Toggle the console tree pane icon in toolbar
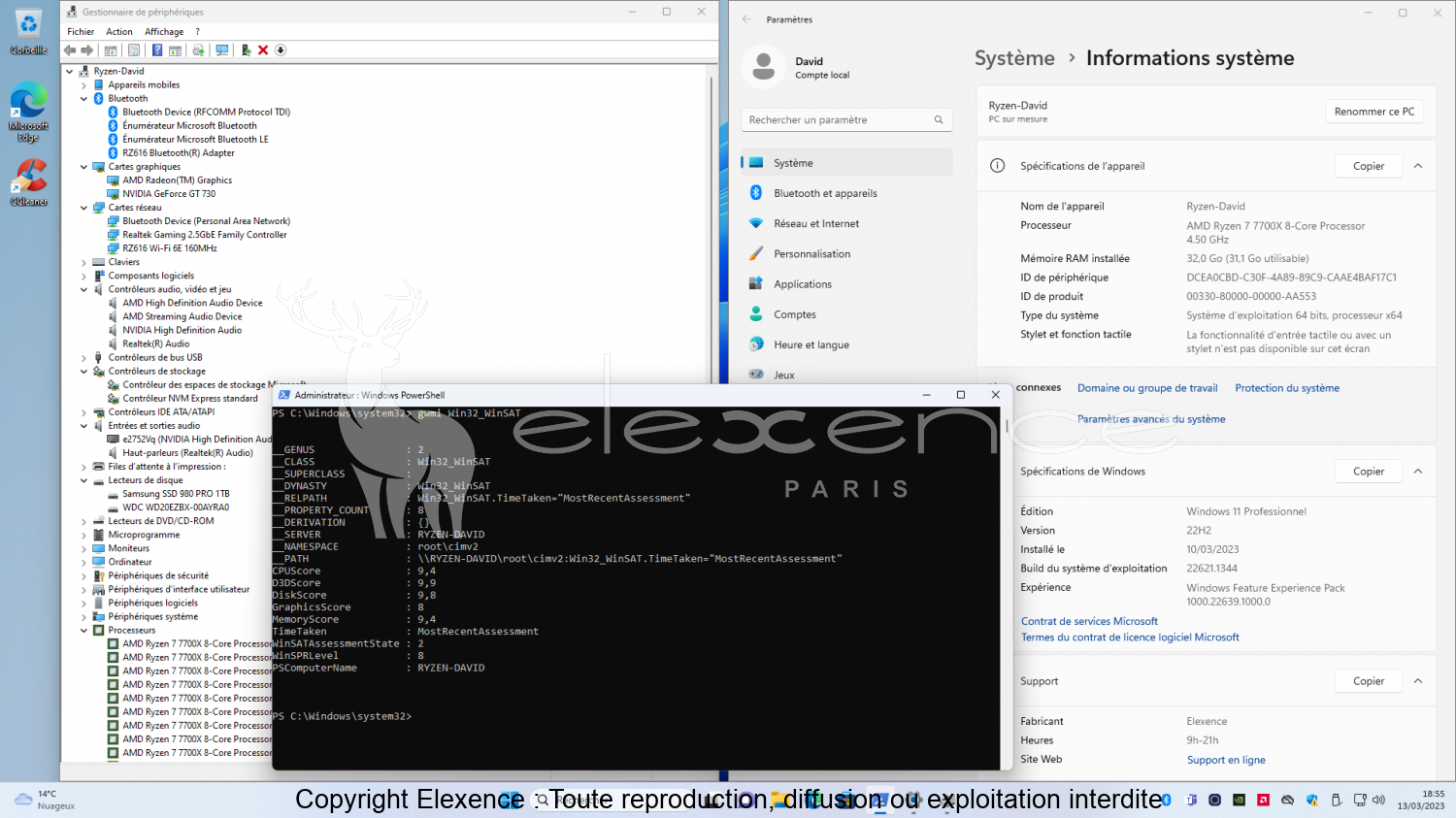Image resolution: width=1456 pixels, height=818 pixels. [111, 50]
